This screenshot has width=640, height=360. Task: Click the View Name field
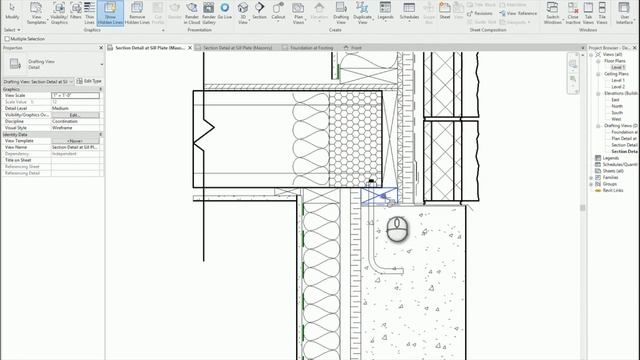click(76, 147)
